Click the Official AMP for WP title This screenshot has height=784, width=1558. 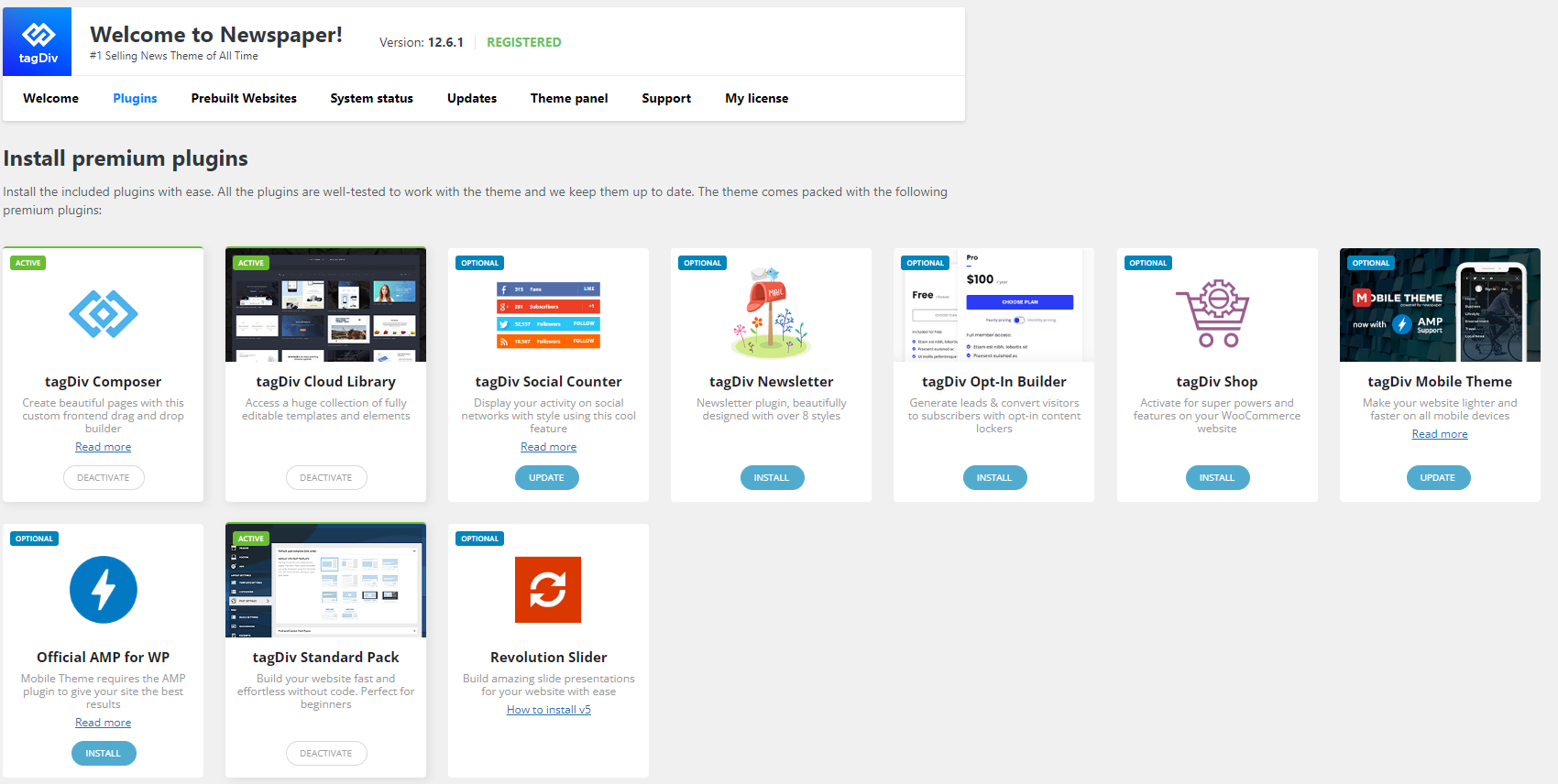click(103, 658)
